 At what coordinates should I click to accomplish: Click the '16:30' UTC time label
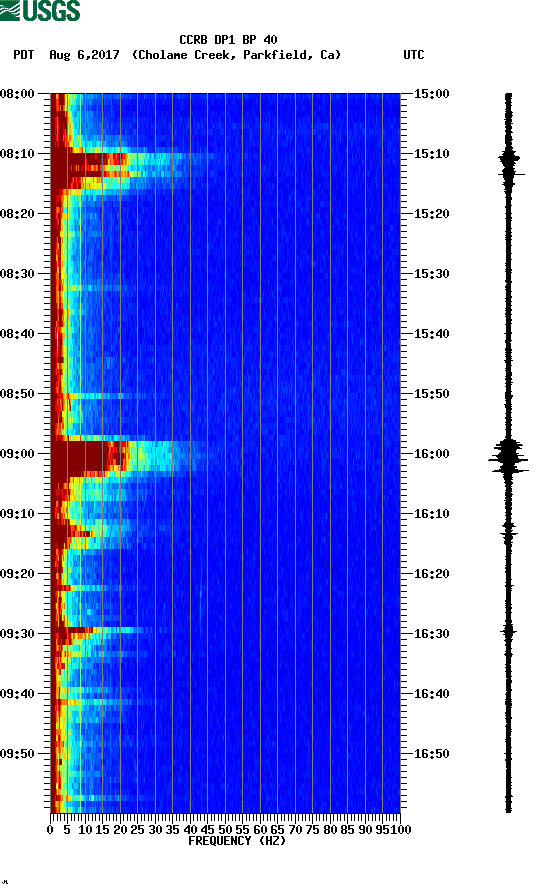point(431,634)
